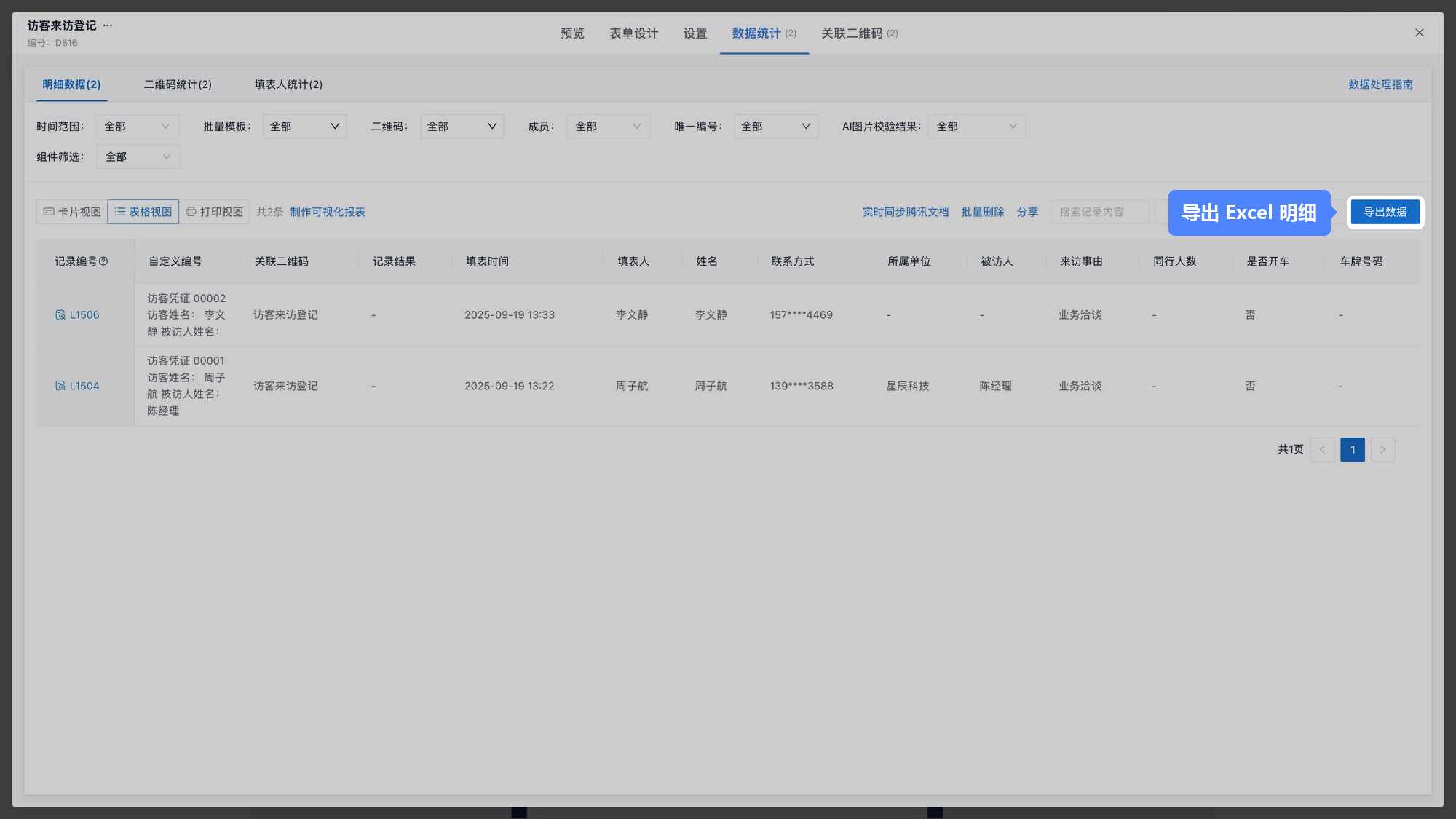Click the 自定义编号 column header
Image resolution: width=1456 pixels, height=819 pixels.
pos(175,261)
